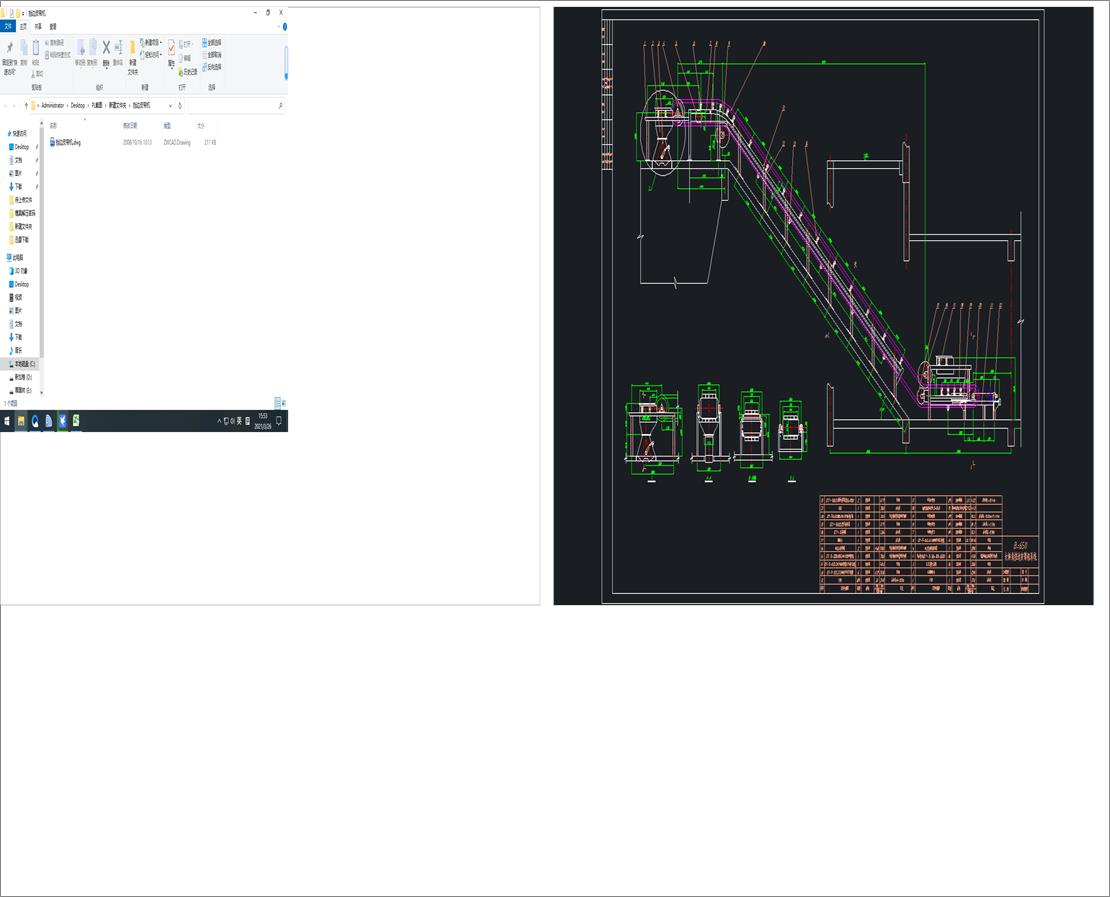The height and width of the screenshot is (897, 1110).
Task: Select Local Disk (C:) in the navigation pane
Action: click(x=24, y=364)
